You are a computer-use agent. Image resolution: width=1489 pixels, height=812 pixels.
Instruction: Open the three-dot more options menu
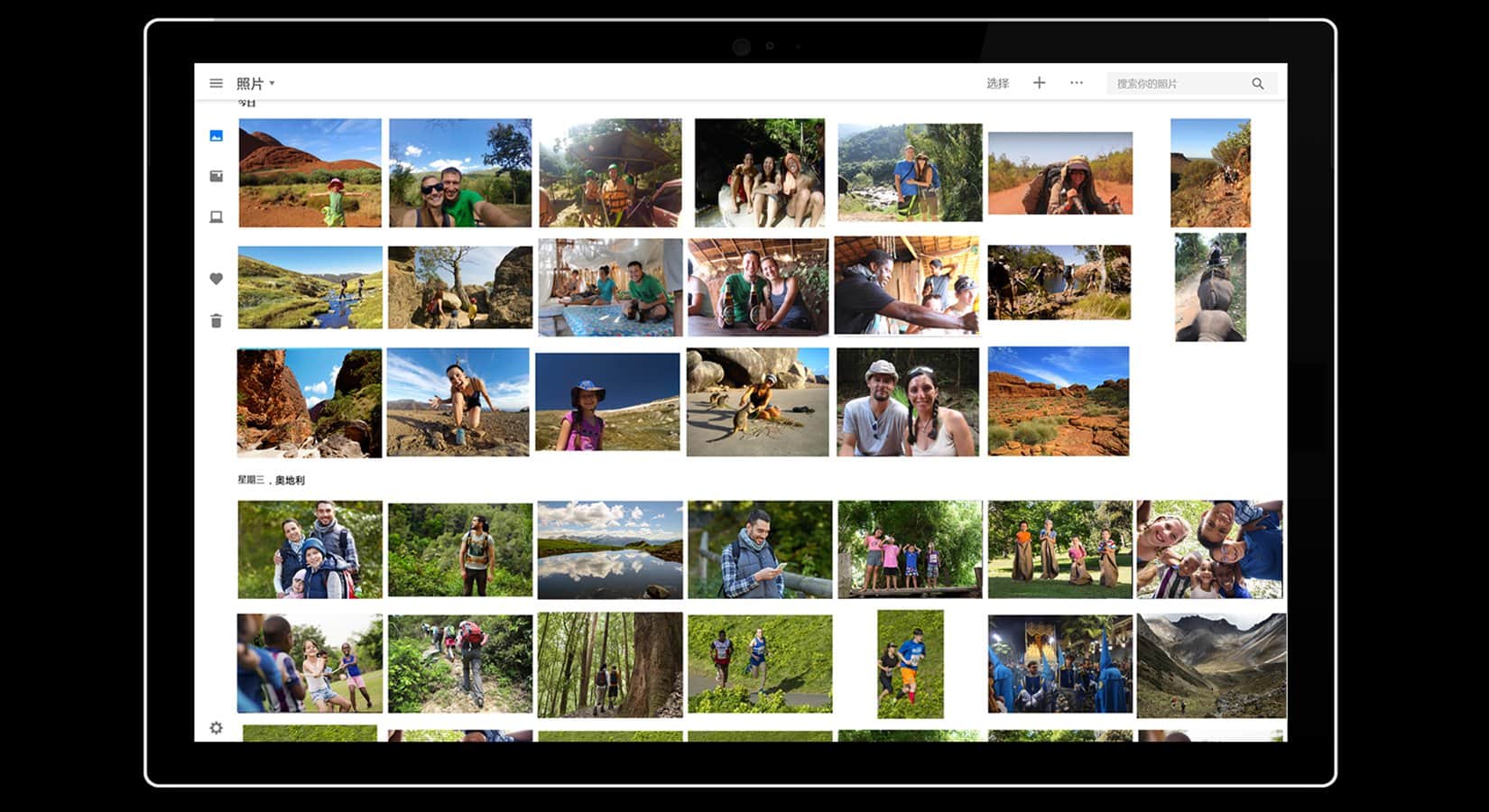[1076, 83]
